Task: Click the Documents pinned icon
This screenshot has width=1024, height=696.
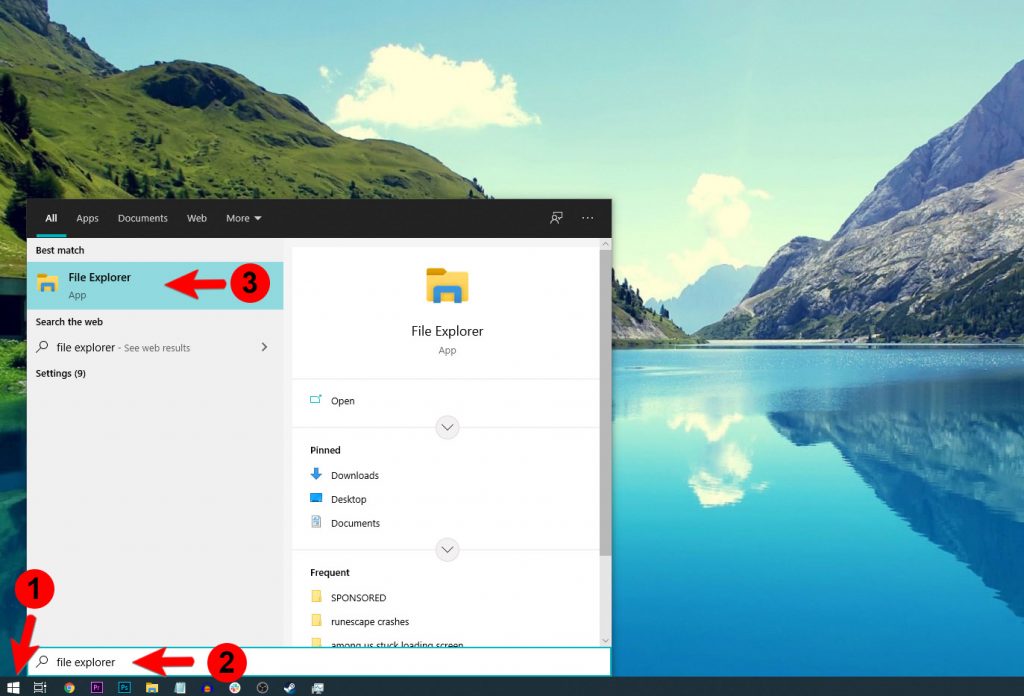Action: pos(316,522)
